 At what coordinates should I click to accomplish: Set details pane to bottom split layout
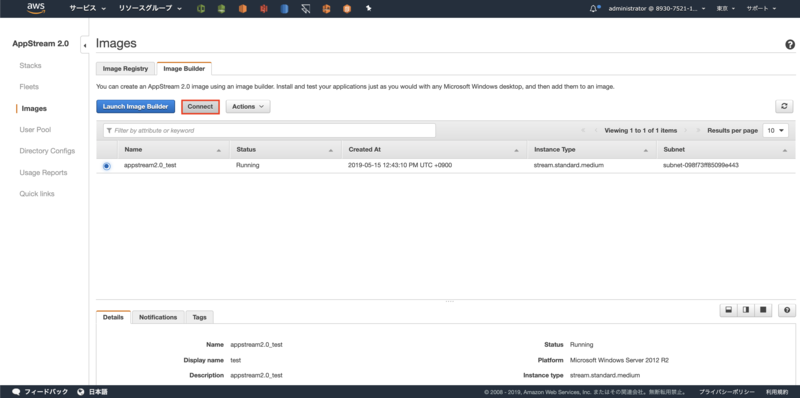click(x=729, y=310)
